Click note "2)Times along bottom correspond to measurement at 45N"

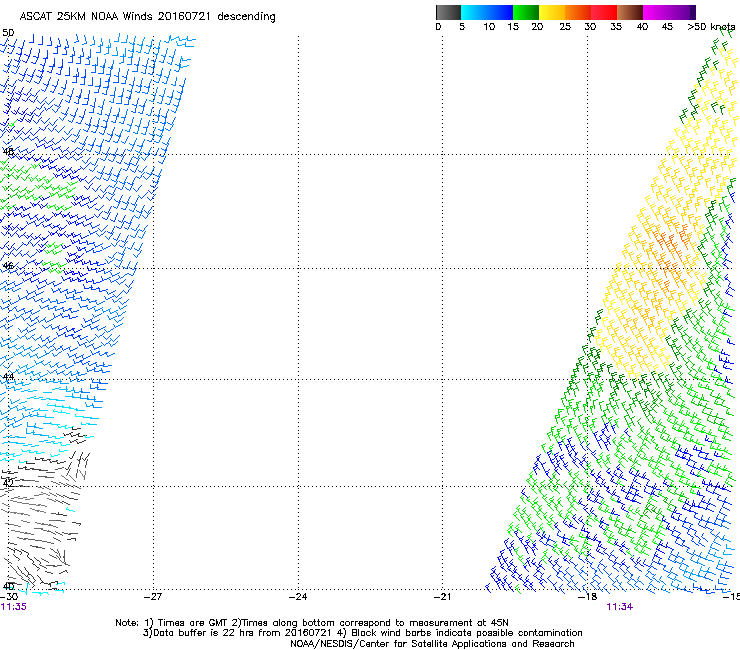[x=370, y=623]
